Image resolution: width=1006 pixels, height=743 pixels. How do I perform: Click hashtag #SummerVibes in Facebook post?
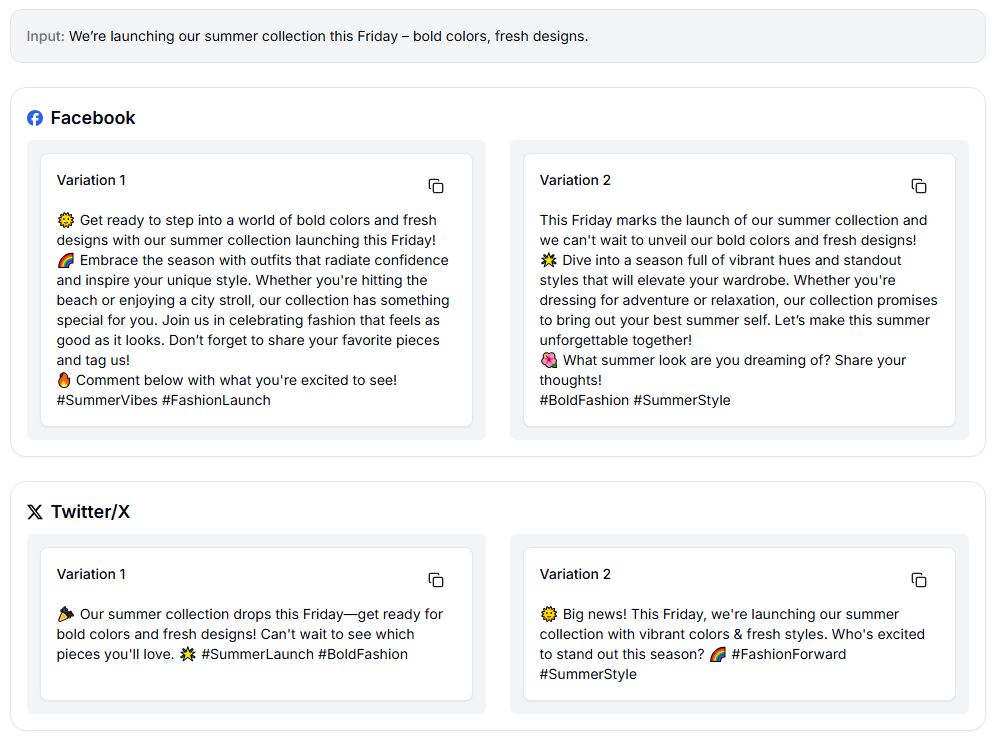click(107, 400)
